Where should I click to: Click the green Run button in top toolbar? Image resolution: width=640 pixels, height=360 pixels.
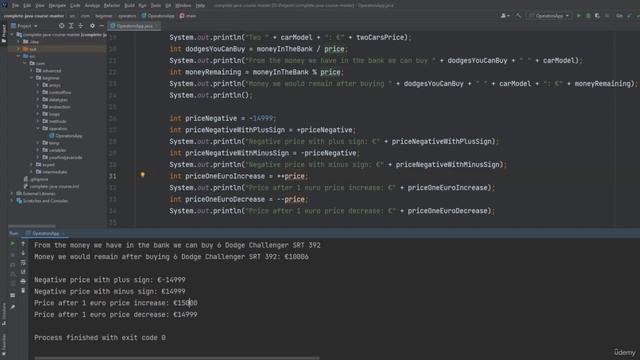[x=578, y=16]
